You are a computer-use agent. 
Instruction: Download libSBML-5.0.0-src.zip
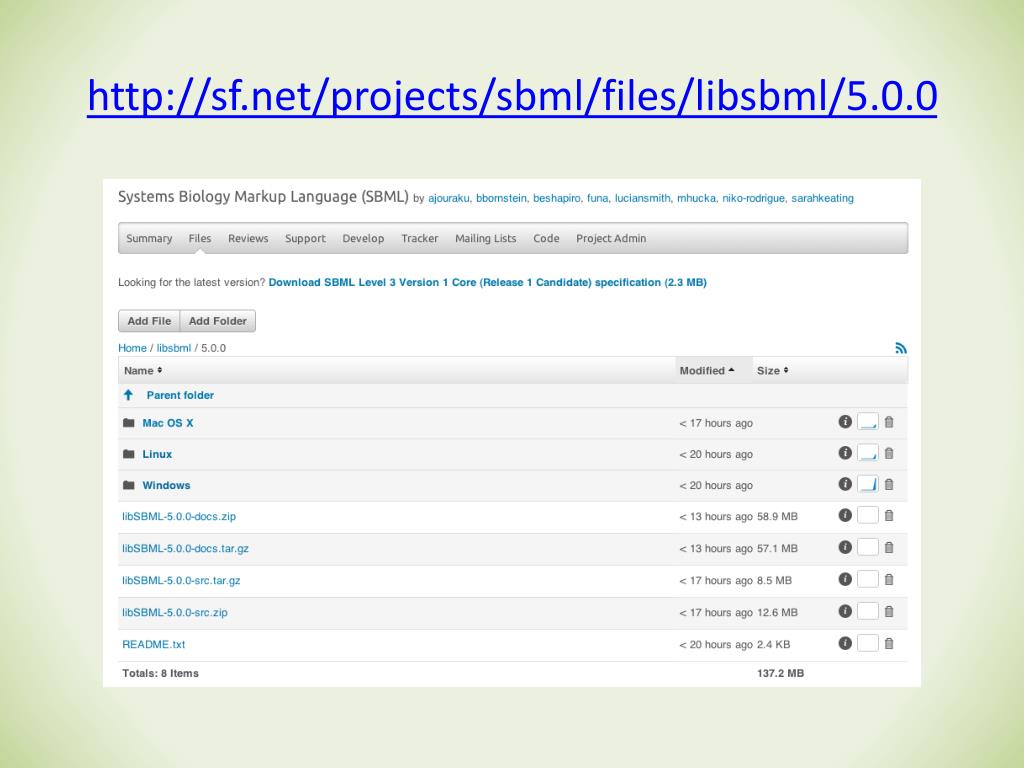click(x=175, y=613)
